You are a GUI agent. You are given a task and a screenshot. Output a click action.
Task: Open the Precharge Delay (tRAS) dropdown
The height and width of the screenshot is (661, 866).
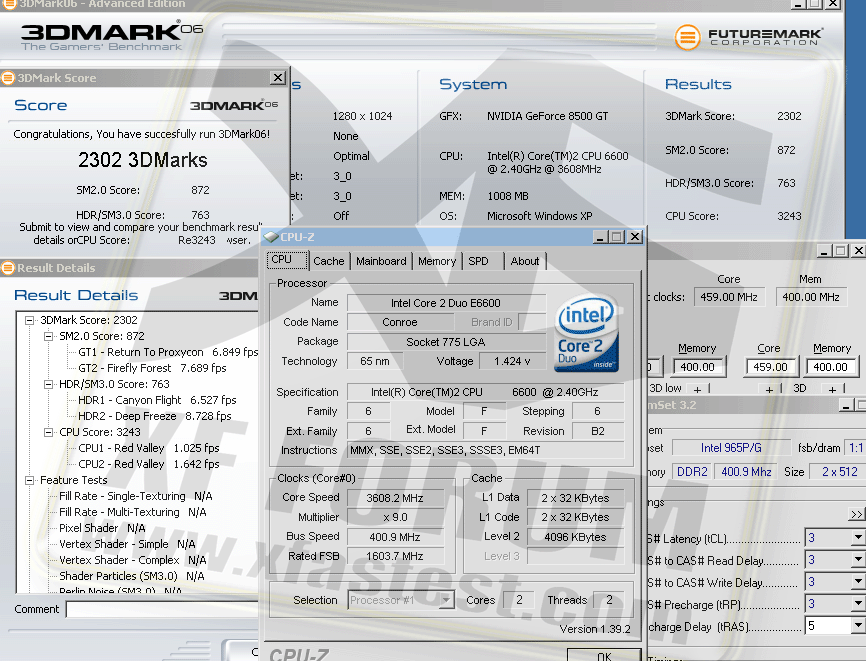tap(857, 626)
